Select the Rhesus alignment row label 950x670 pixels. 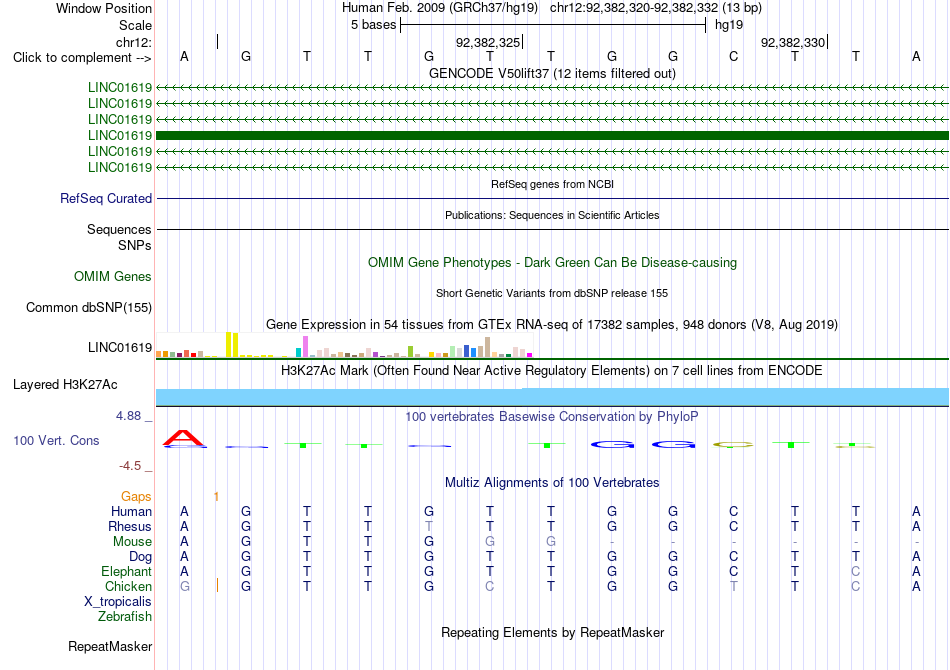130,526
